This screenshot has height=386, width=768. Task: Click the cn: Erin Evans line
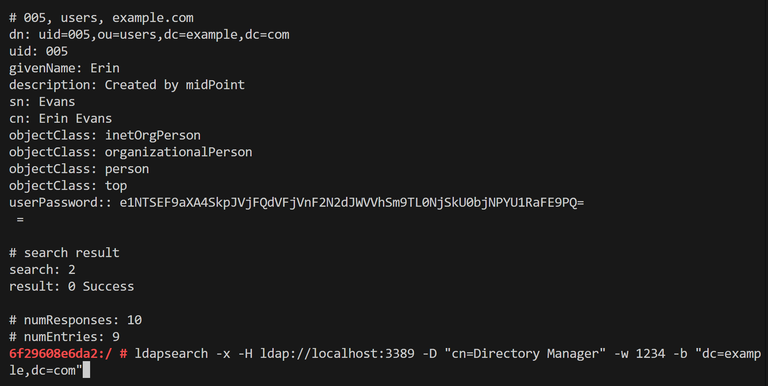60,119
